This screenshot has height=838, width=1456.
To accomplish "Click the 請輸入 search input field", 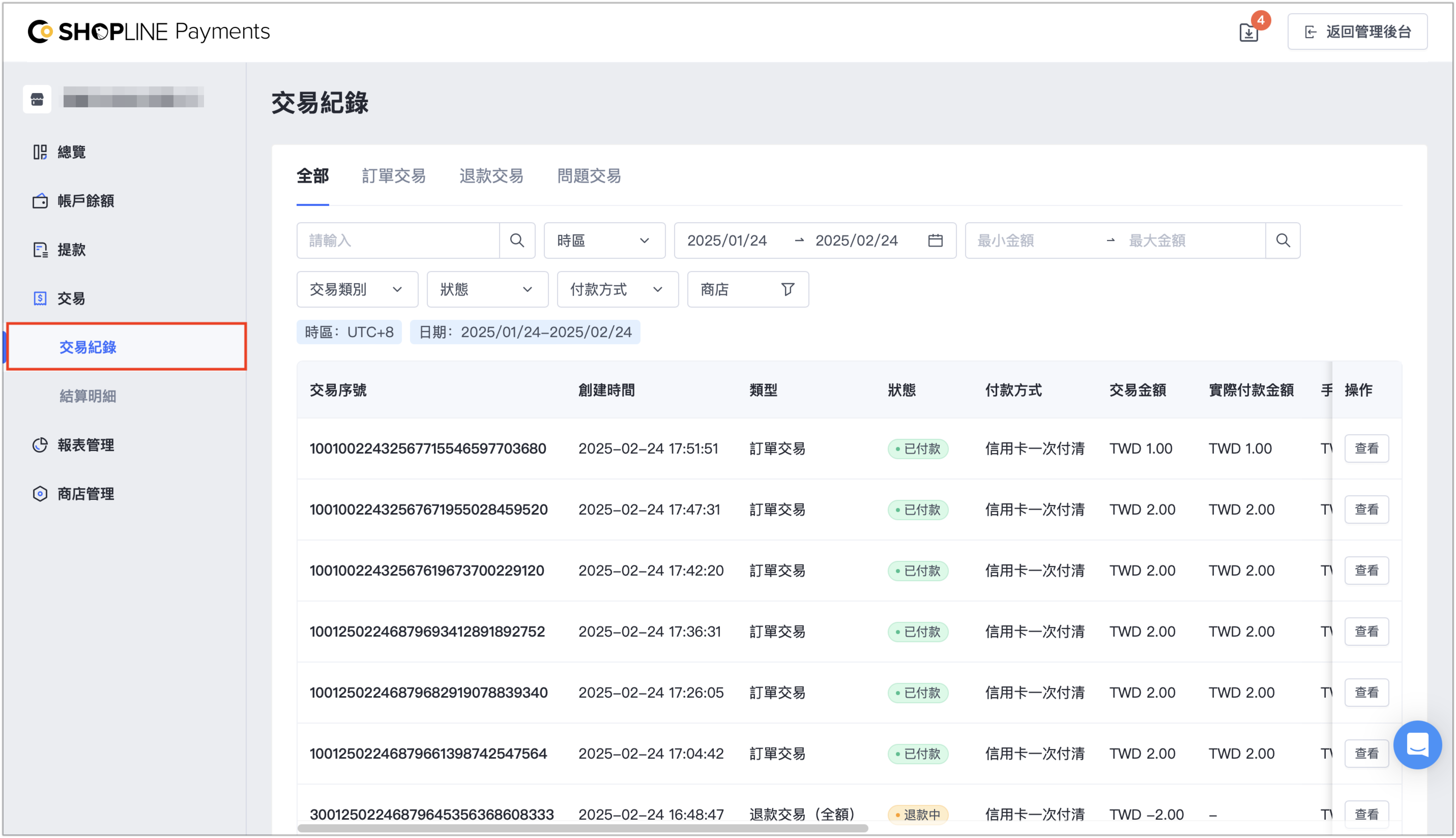I will click(398, 241).
